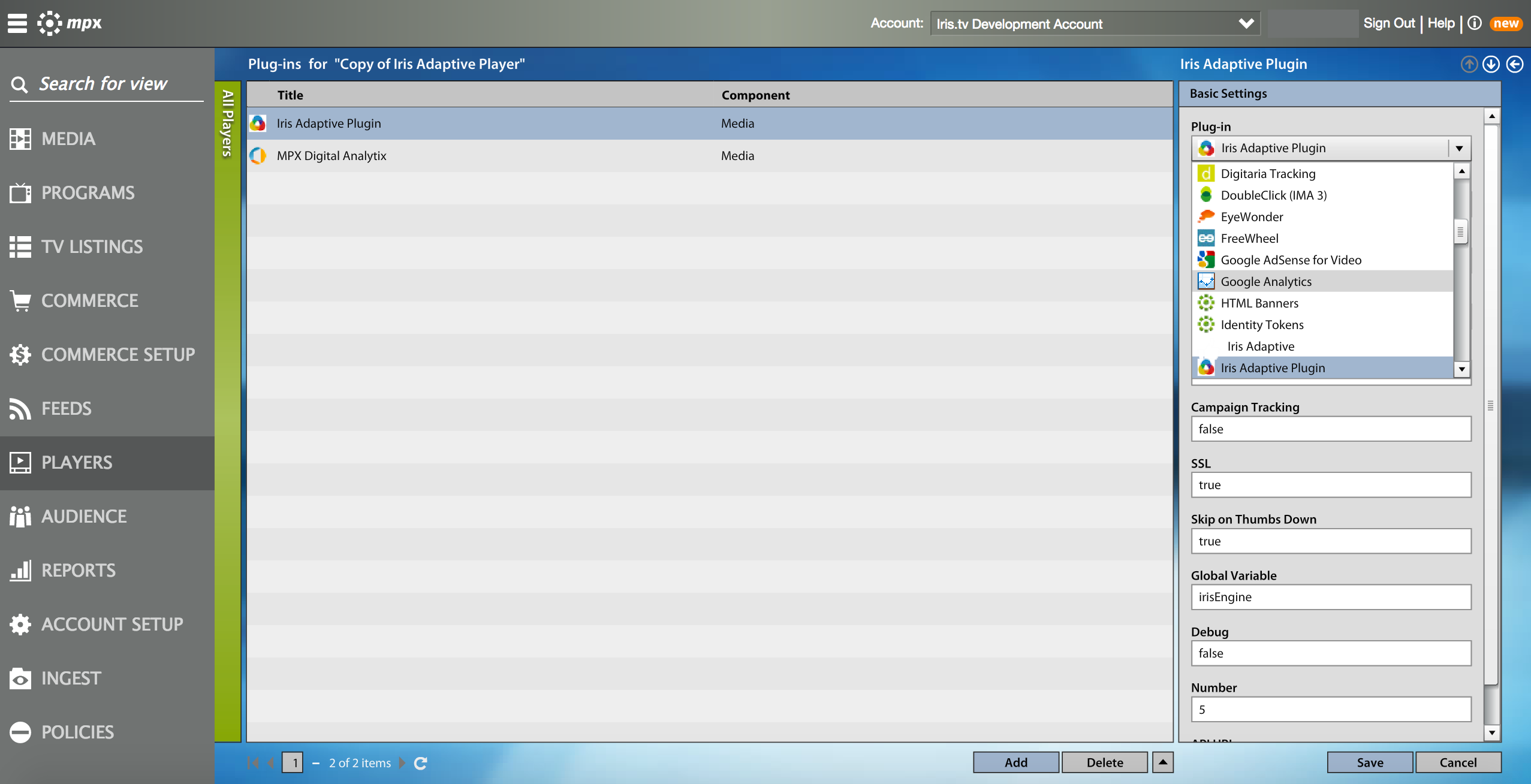Click the MPX Digital Analytix icon
Screen dimensions: 1531x784
point(261,155)
